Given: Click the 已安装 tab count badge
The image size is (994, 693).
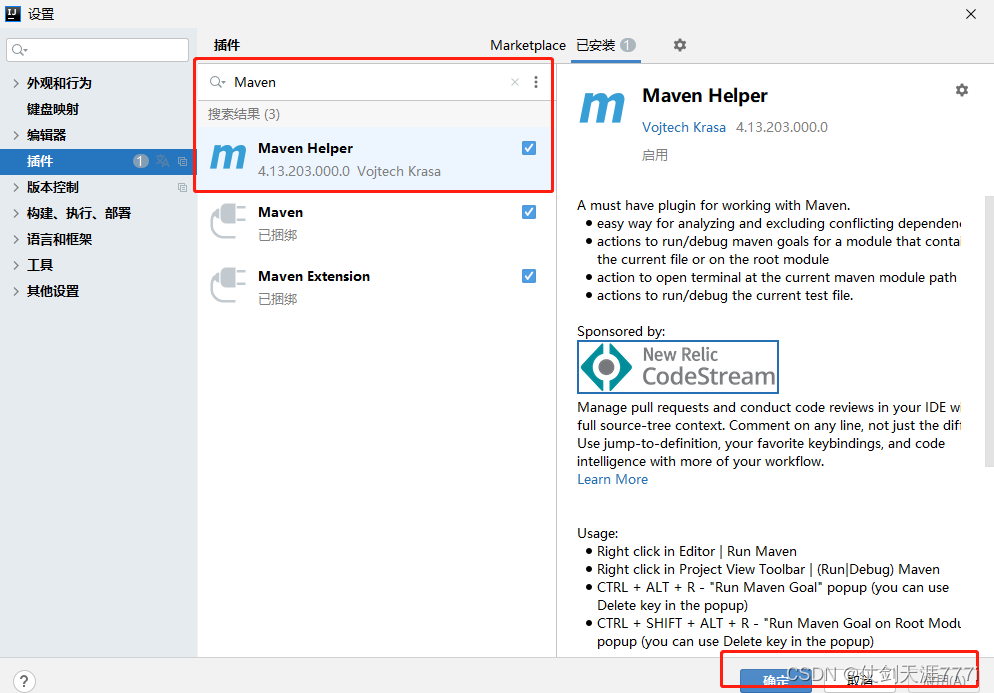Looking at the screenshot, I should tap(628, 45).
